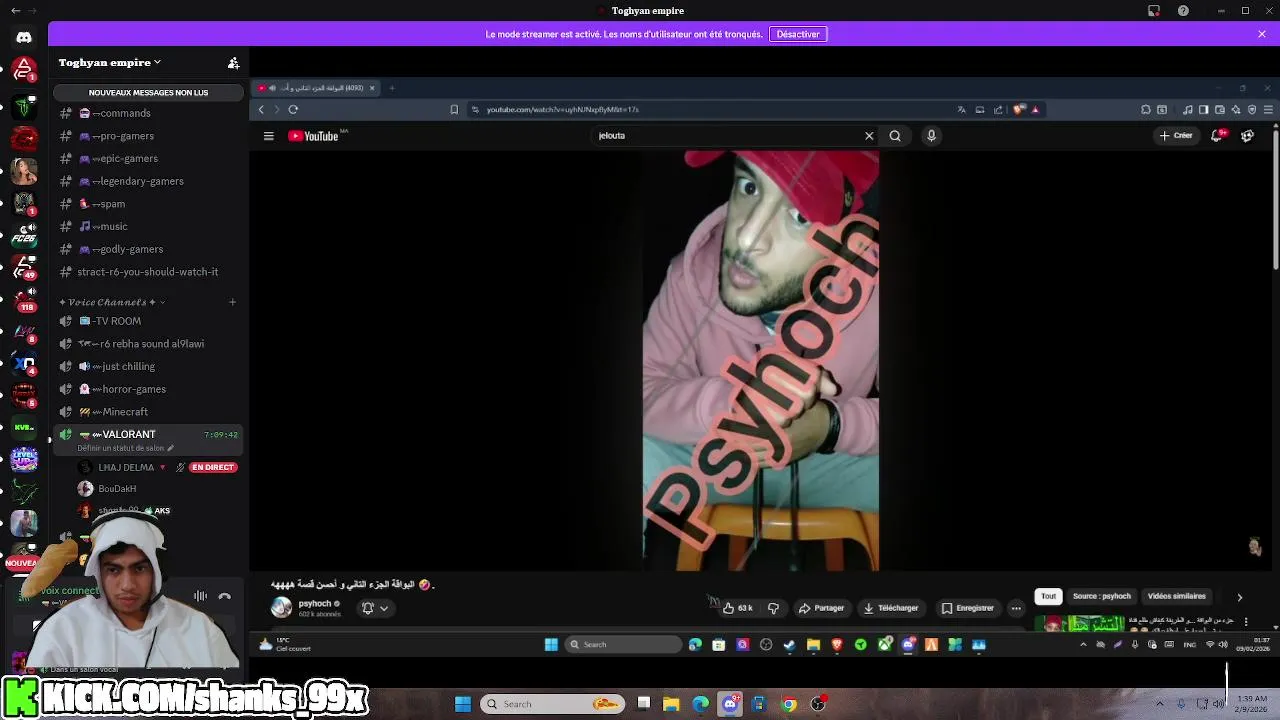This screenshot has height=720, width=1280.
Task: Dismiss the streamer mode banner
Action: pyautogui.click(x=1262, y=34)
